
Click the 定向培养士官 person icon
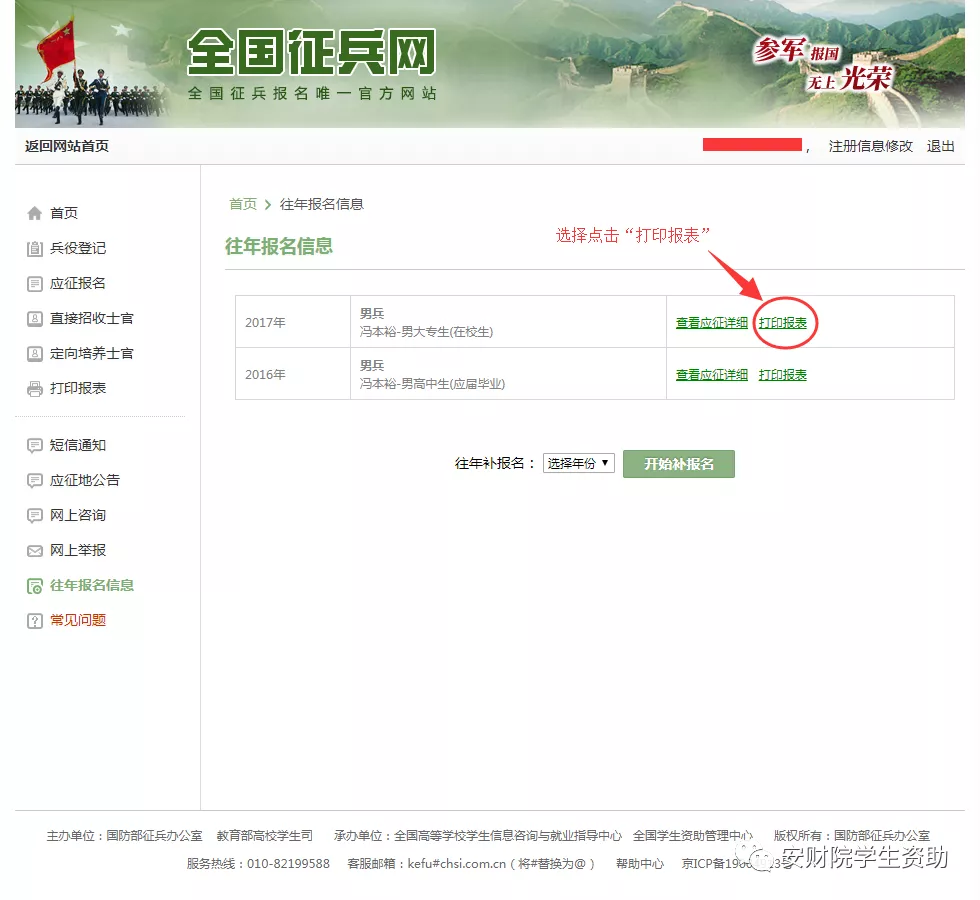coord(35,354)
